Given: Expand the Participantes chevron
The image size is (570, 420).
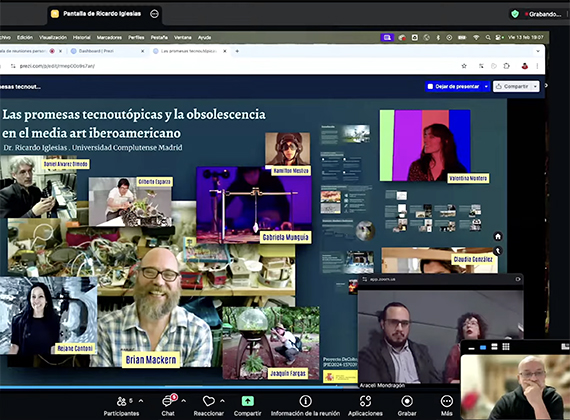Looking at the screenshot, I should (141, 401).
